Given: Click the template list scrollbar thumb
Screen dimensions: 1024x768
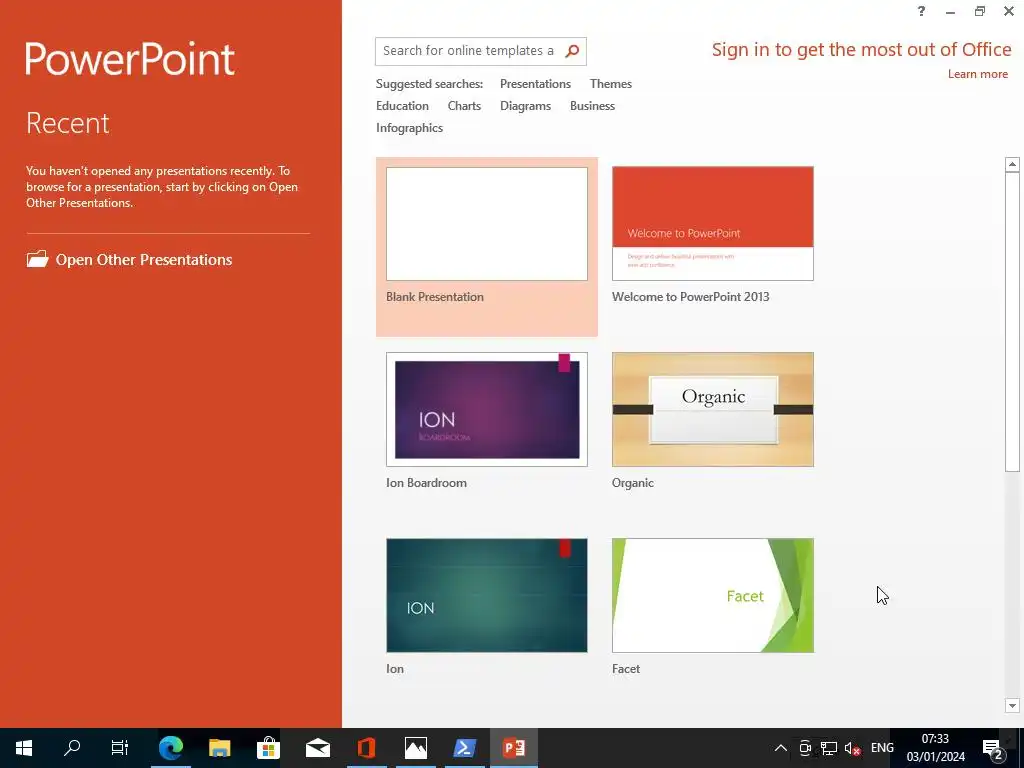Looking at the screenshot, I should click(1012, 322).
